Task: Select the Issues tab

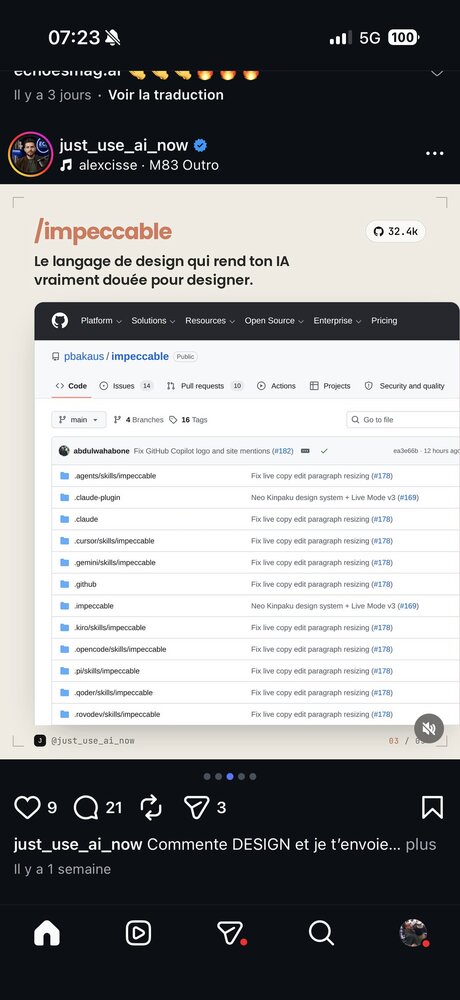Action: (126, 386)
